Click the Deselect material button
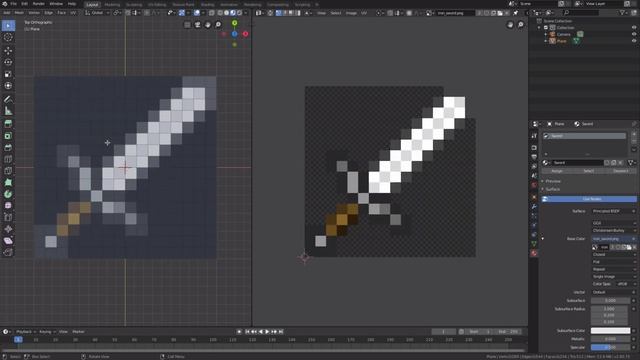640x360 pixels. click(x=620, y=171)
